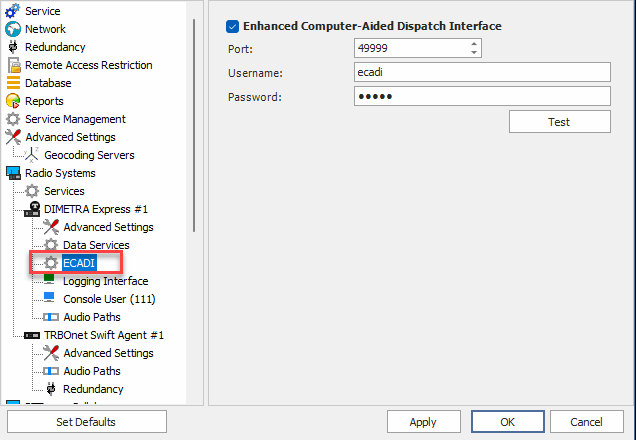Disable Enhanced Computer-Aided Dispatch Interface checkbox

click(233, 26)
